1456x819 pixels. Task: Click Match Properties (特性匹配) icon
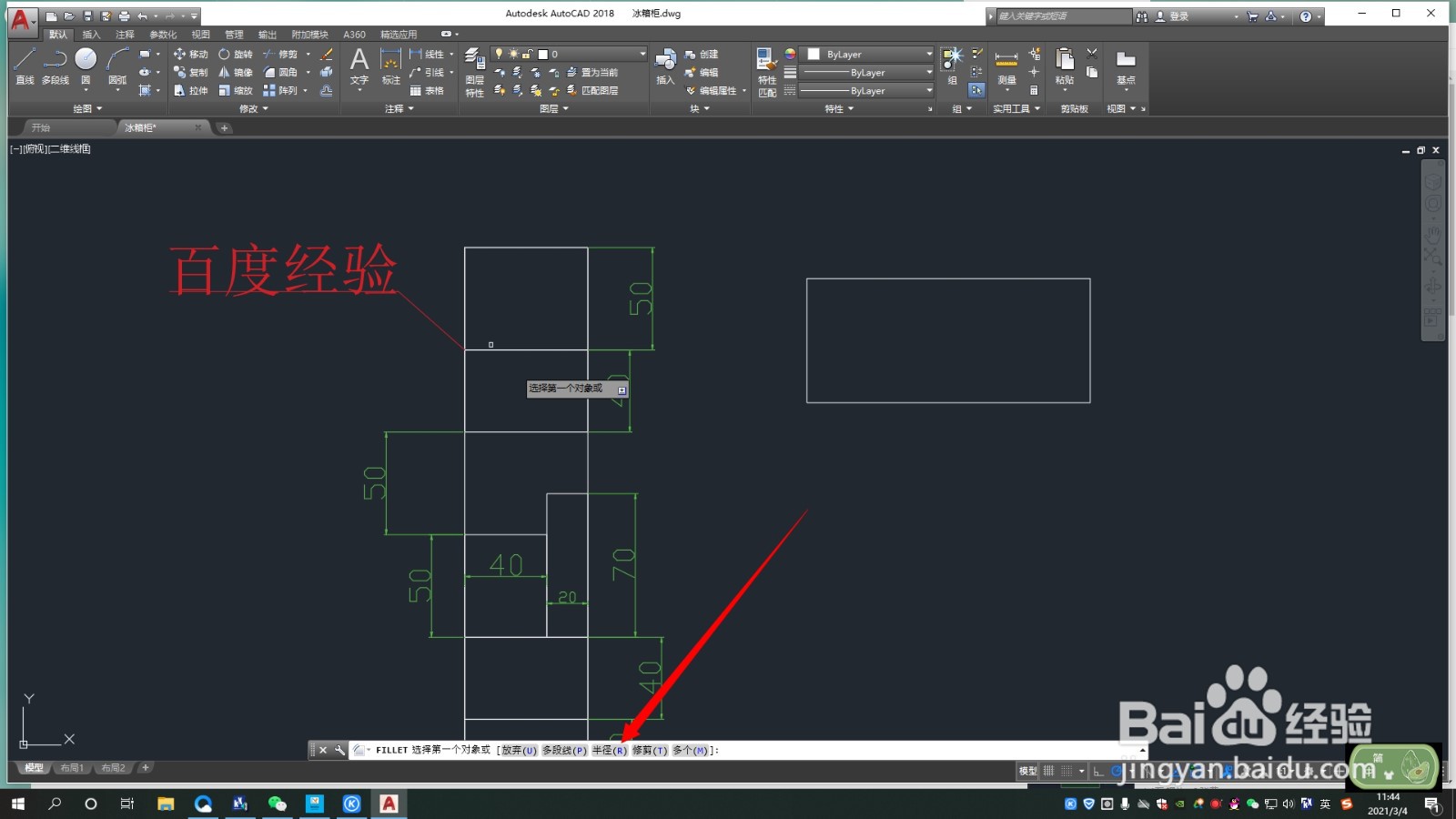click(x=767, y=72)
